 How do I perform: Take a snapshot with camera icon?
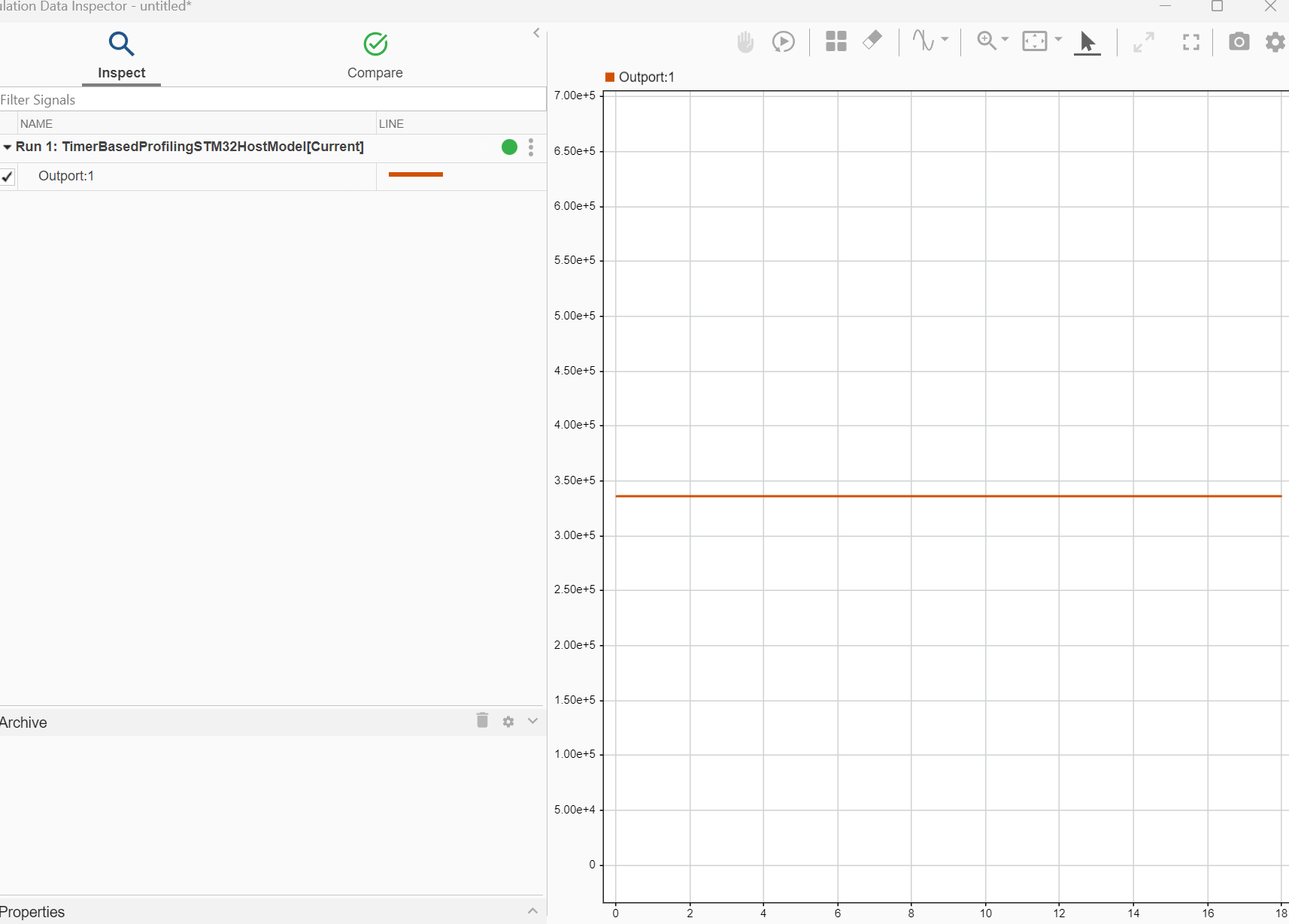pyautogui.click(x=1239, y=41)
